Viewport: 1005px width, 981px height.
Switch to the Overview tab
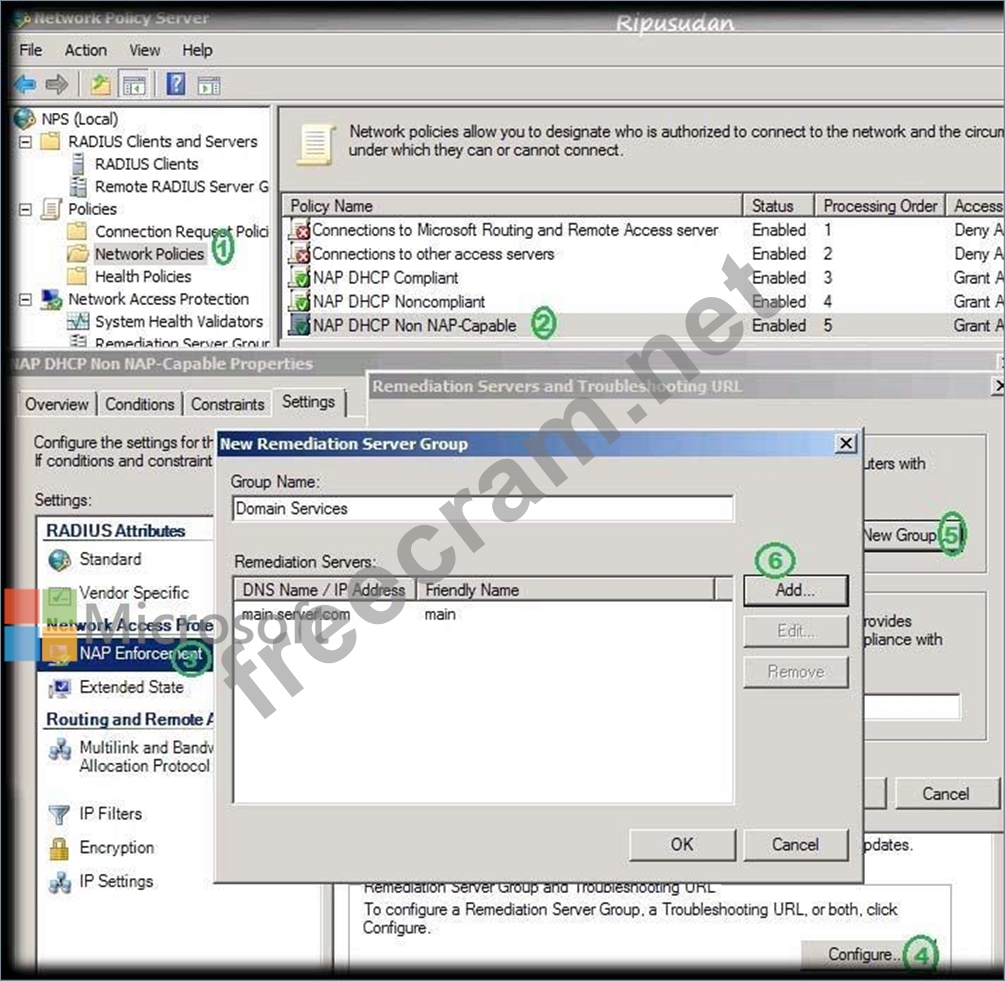(56, 404)
